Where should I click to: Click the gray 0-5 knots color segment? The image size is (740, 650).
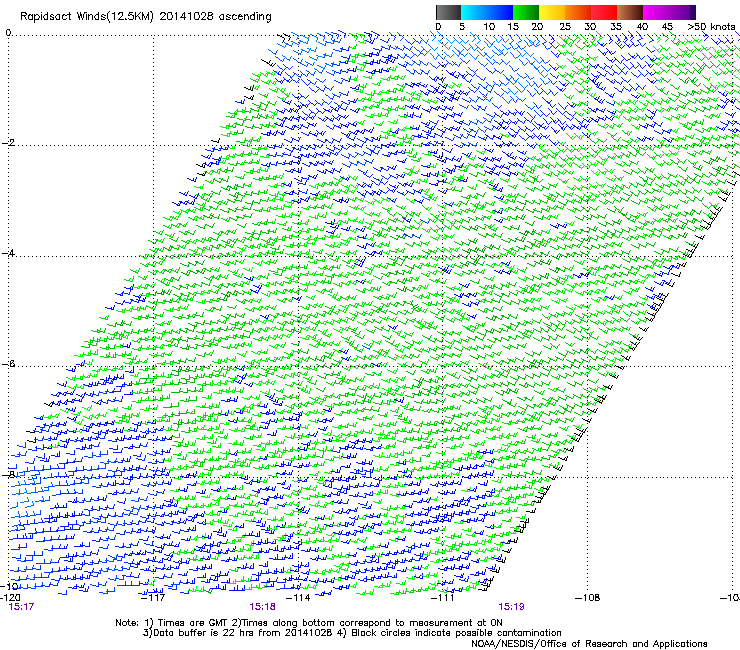pos(448,12)
